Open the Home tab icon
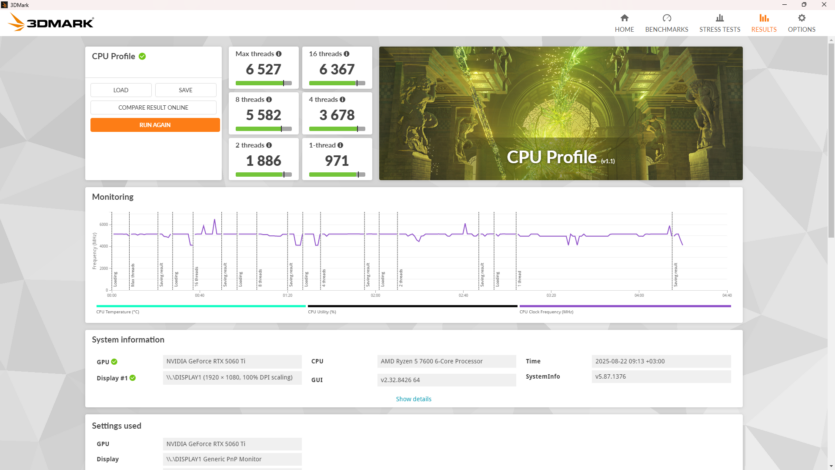835x470 pixels. click(624, 18)
